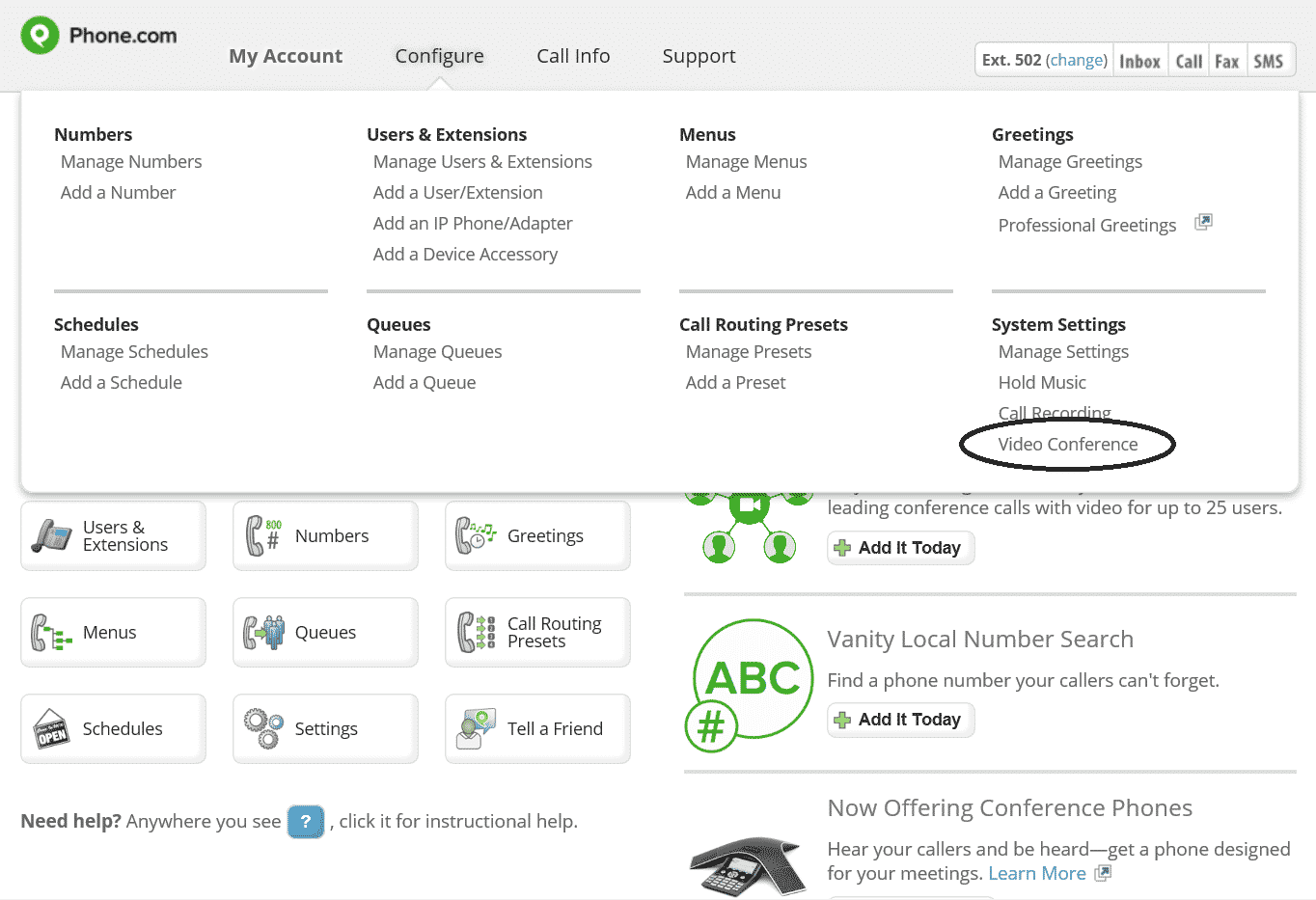Open Manage Schedules
This screenshot has width=1316, height=900.
click(x=134, y=352)
